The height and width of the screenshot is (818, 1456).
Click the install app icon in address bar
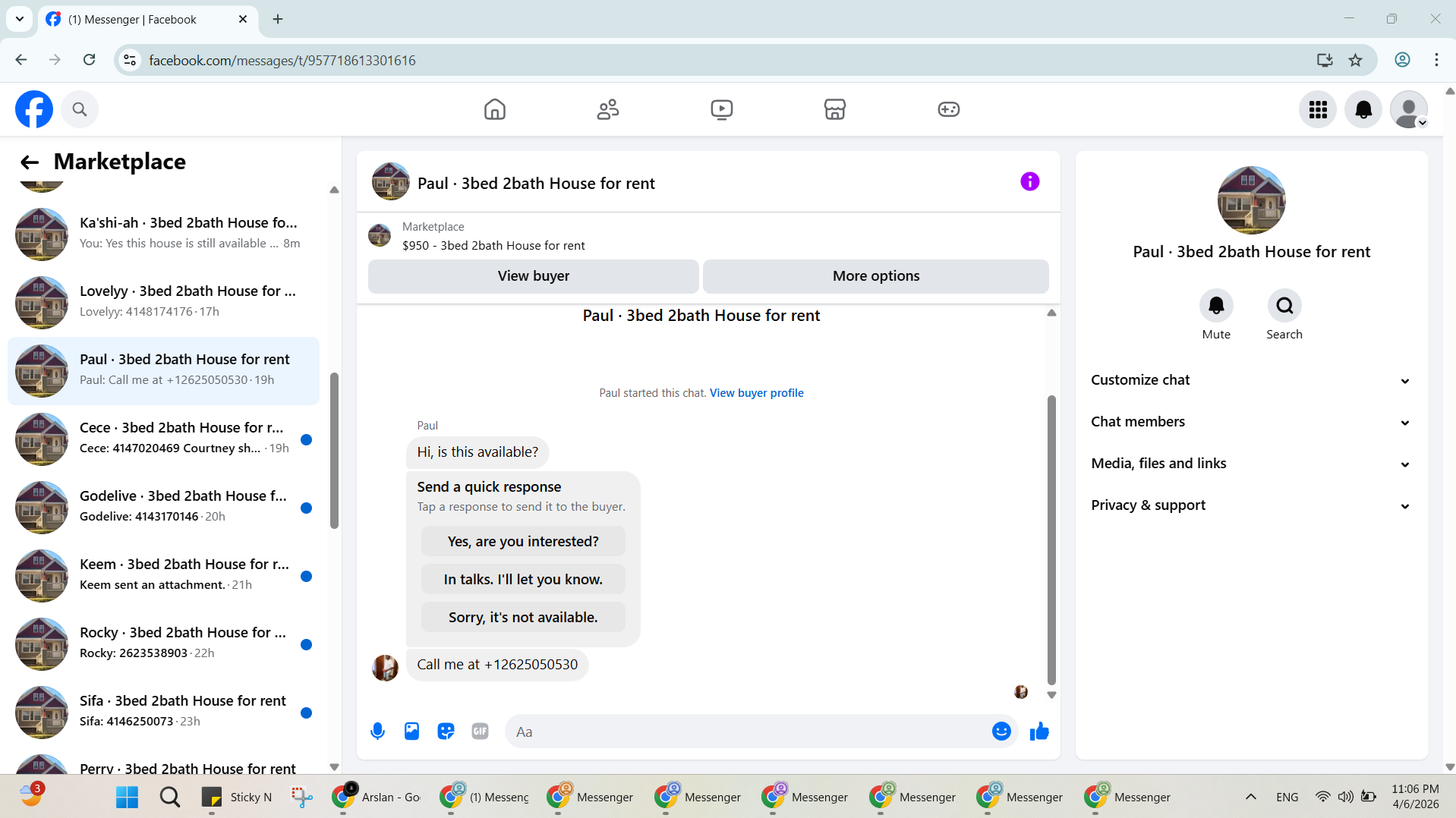(x=1325, y=60)
